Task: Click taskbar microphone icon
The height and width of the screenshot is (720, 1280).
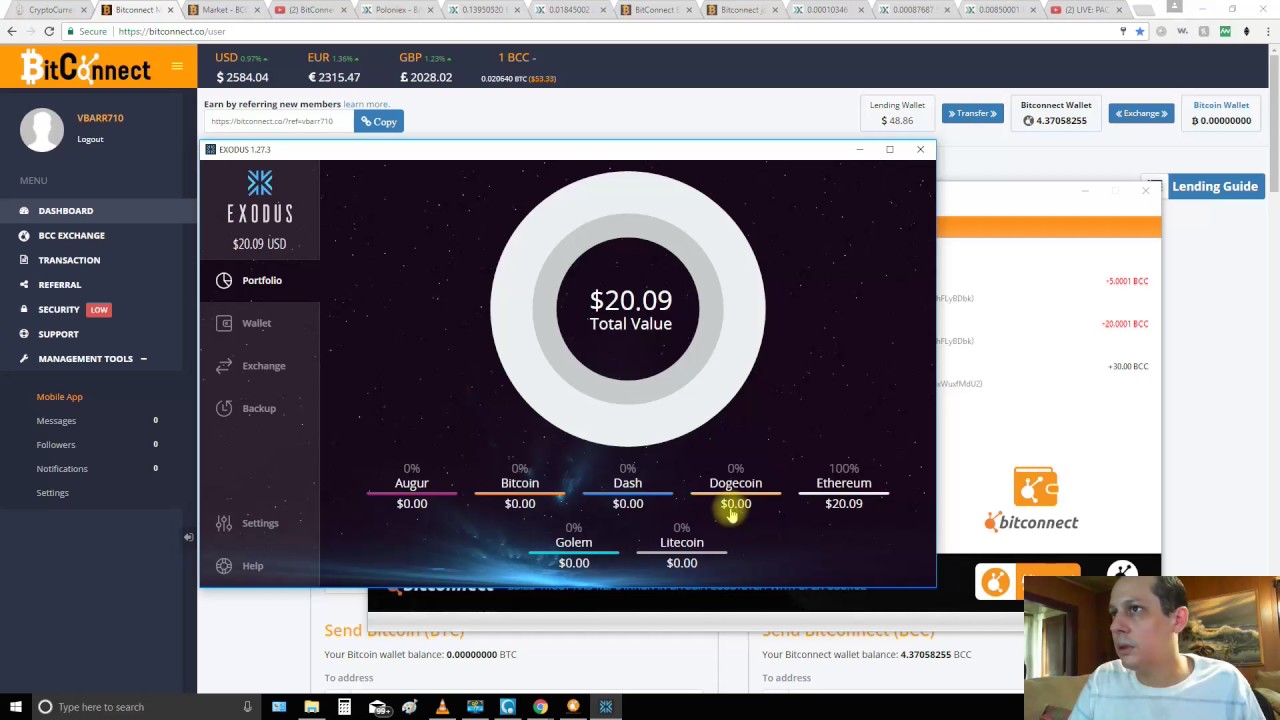Action: pos(247,707)
